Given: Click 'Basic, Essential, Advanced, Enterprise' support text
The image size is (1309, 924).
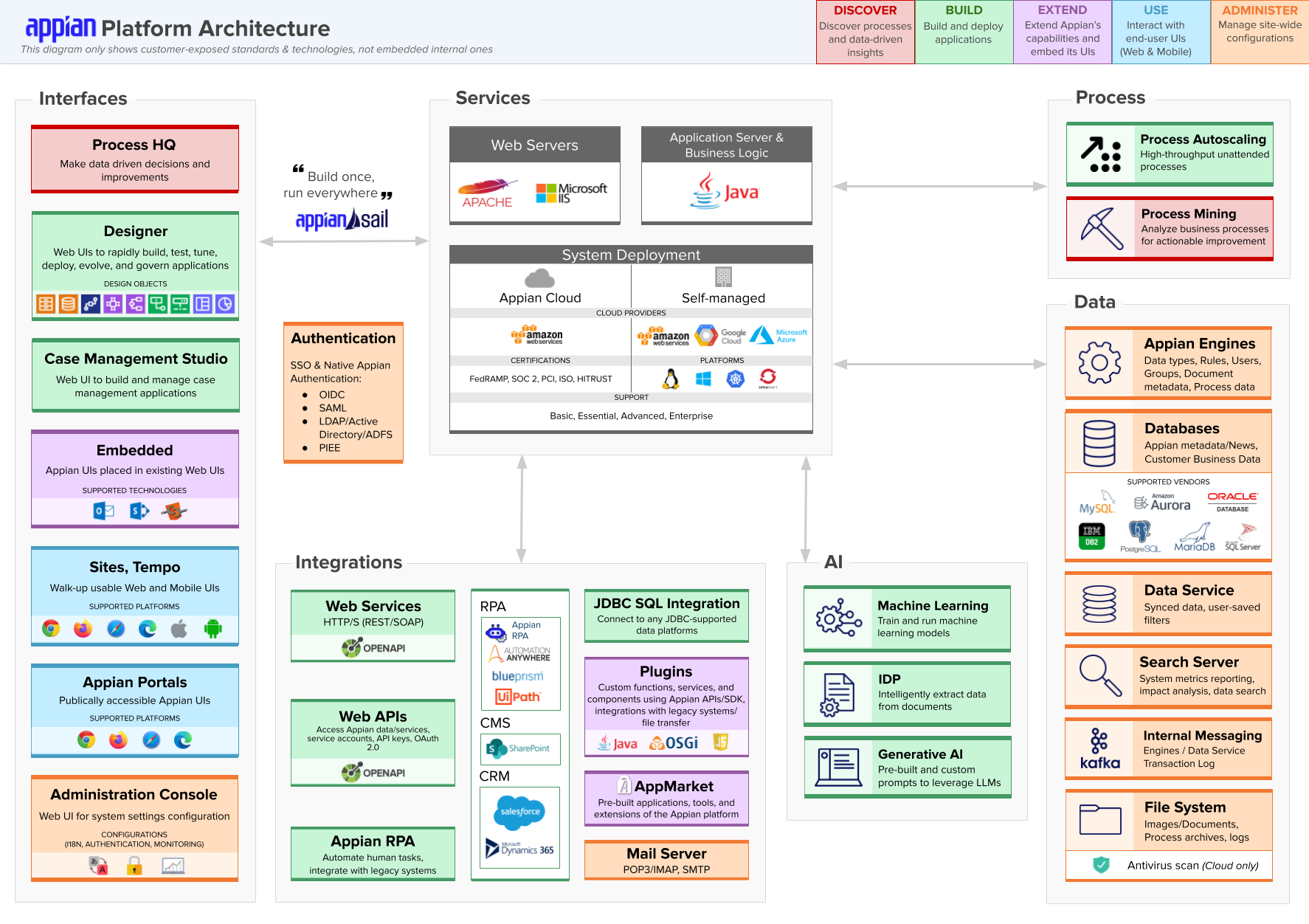Looking at the screenshot, I should coord(631,416).
